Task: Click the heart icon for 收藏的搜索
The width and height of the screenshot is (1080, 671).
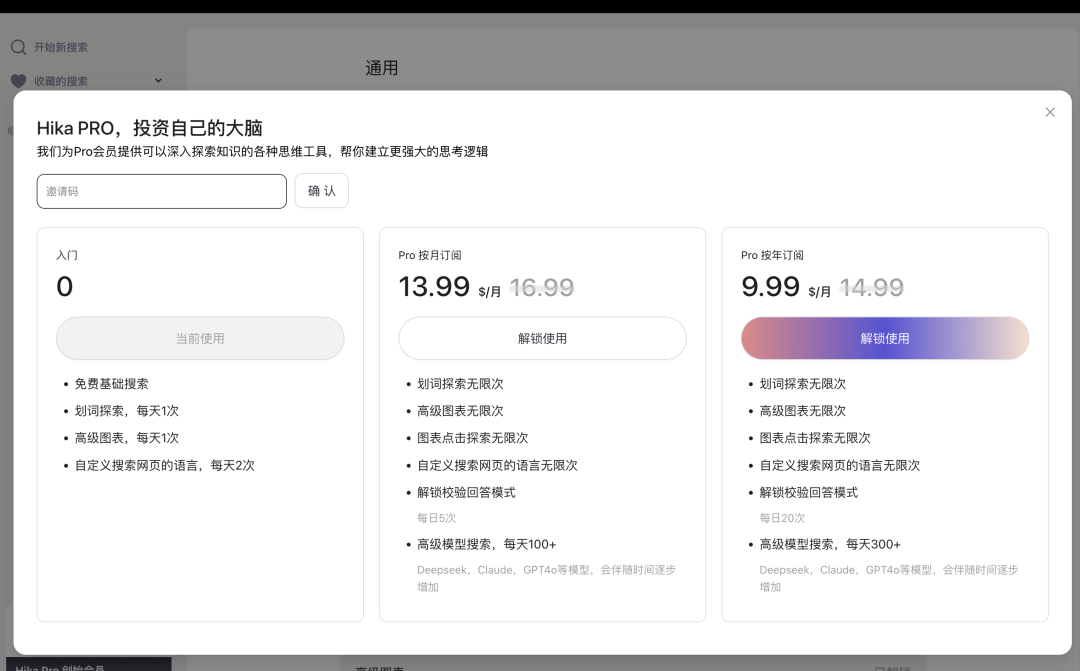Action: point(19,81)
